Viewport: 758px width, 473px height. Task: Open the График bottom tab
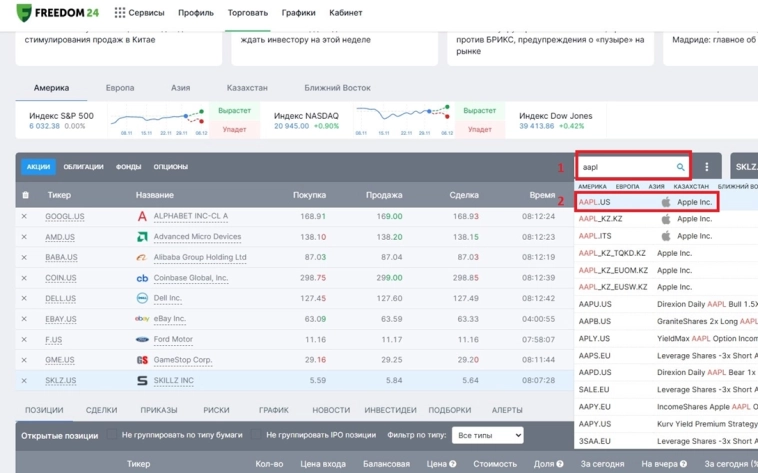click(x=274, y=410)
